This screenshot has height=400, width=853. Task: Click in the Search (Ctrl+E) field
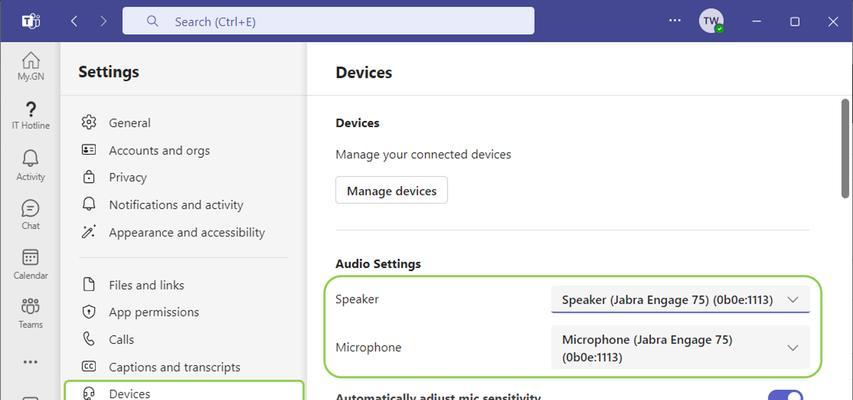[x=328, y=21]
